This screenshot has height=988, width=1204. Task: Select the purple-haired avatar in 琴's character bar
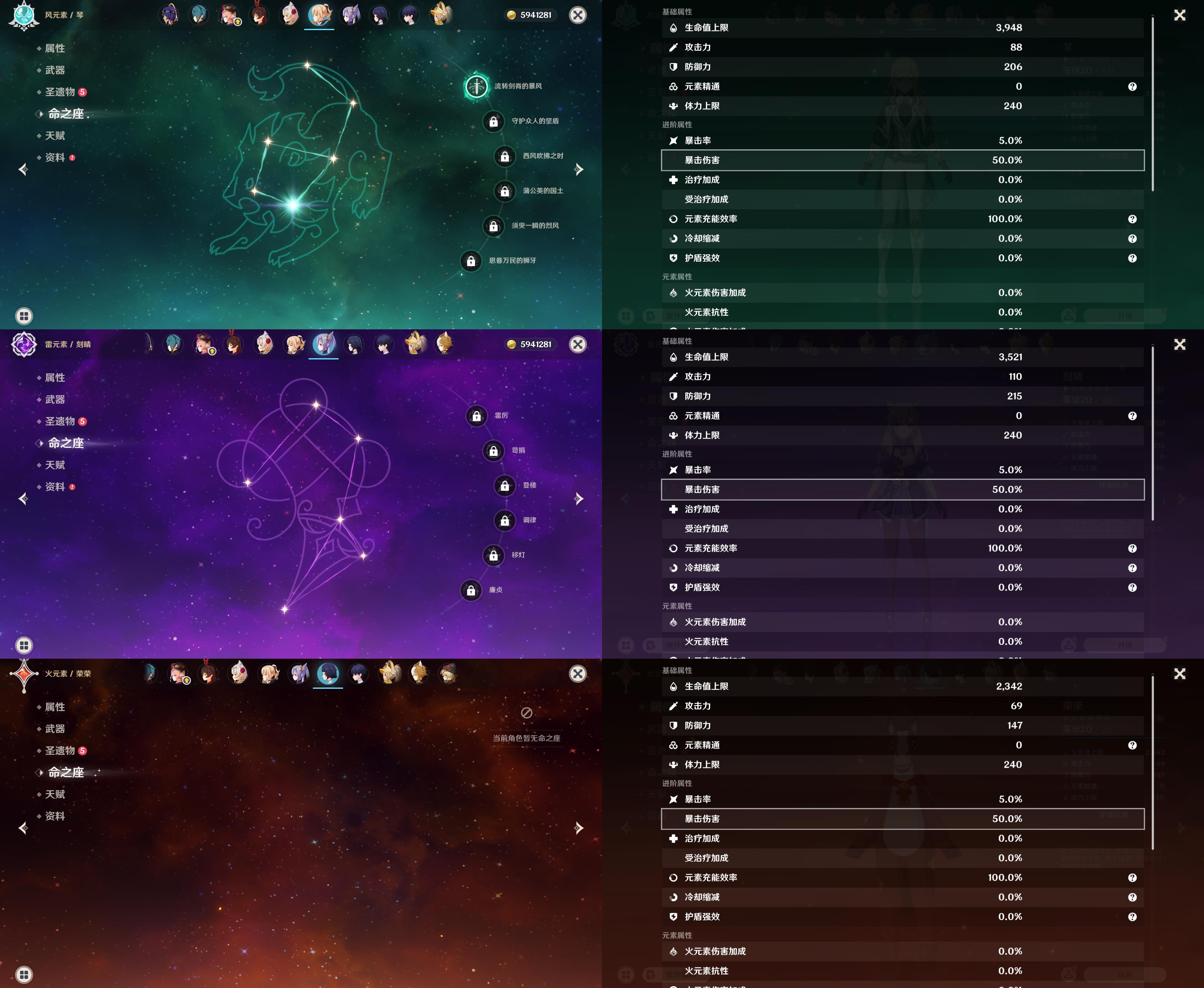pos(350,15)
